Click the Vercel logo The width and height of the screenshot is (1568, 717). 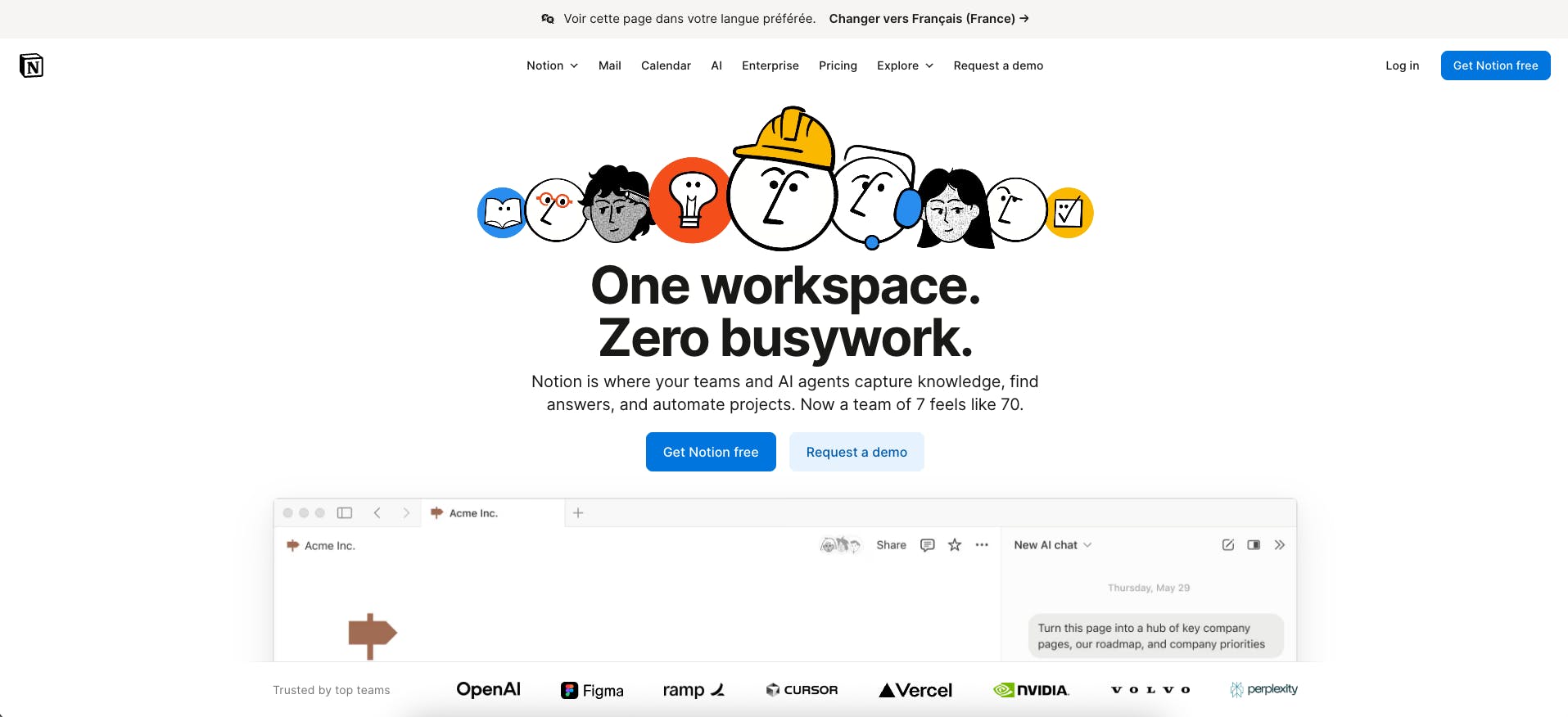click(x=915, y=690)
